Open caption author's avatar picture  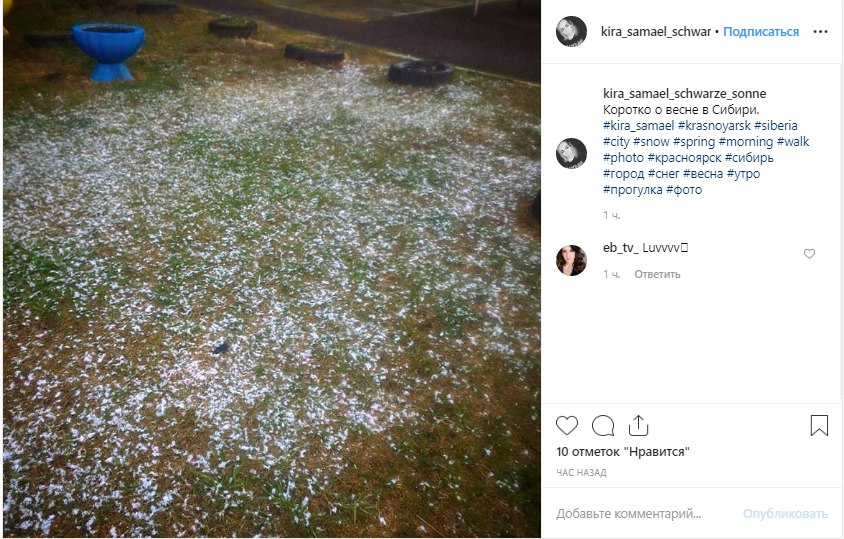point(571,153)
